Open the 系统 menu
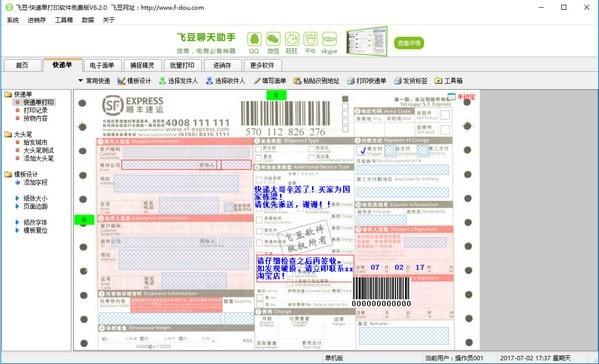Viewport: 599px width, 364px height. [x=13, y=20]
